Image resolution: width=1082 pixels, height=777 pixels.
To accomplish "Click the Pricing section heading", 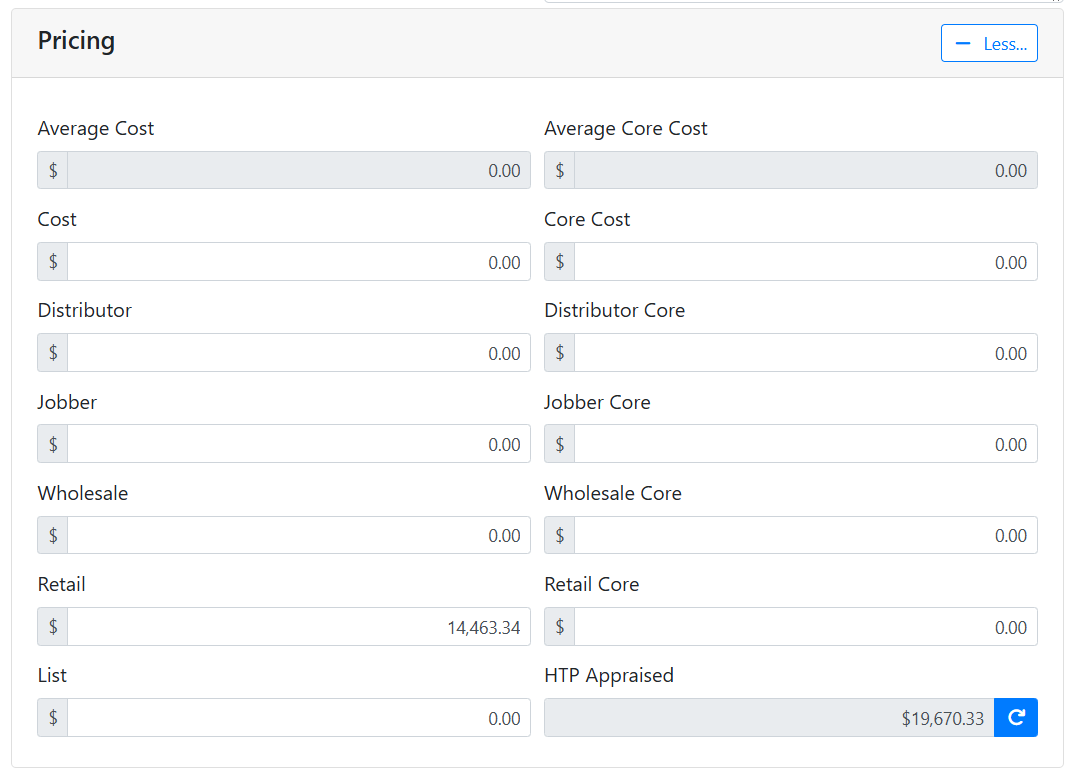I will [76, 41].
